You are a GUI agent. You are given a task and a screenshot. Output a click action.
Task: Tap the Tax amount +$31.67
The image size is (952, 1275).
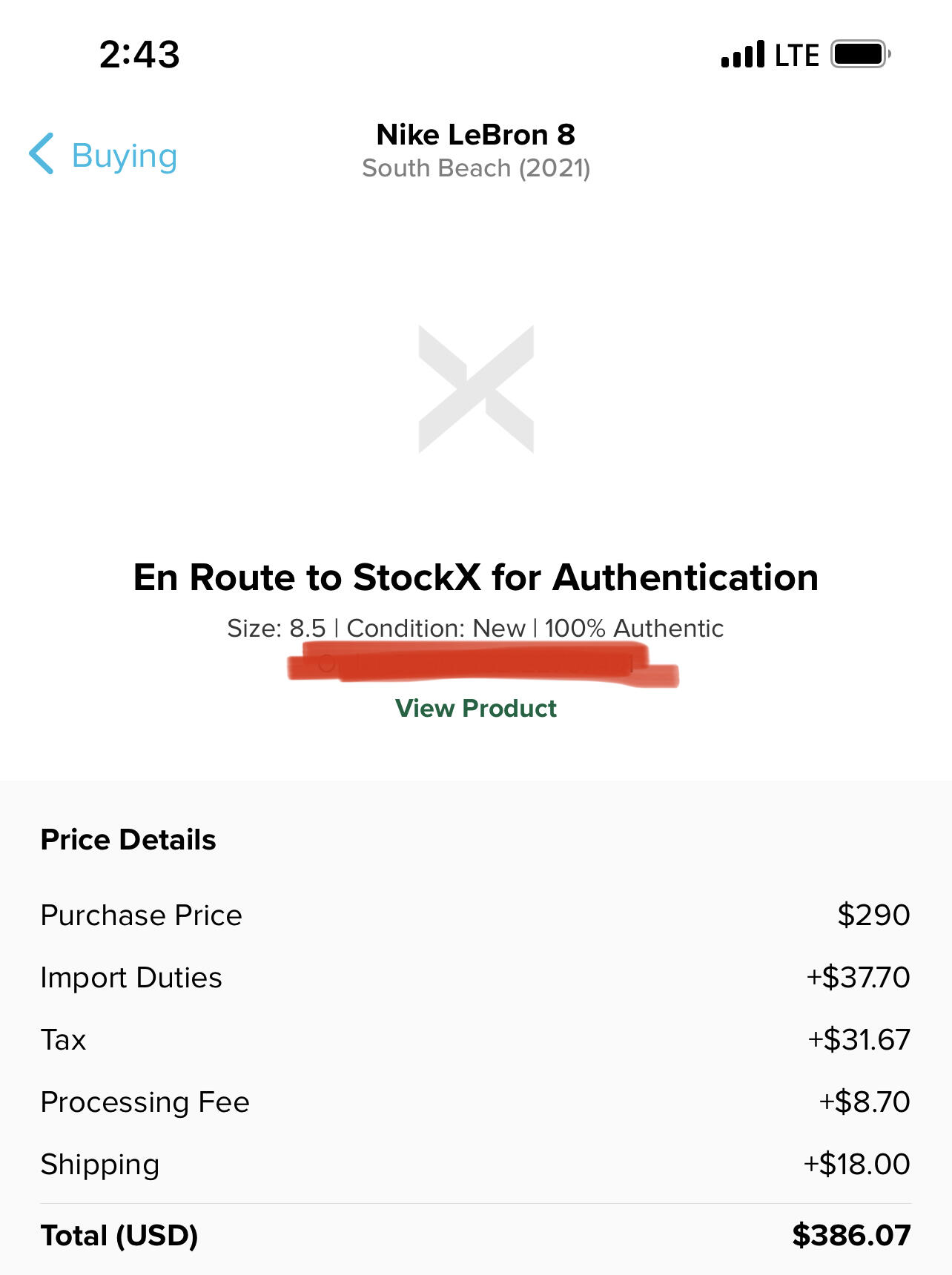point(859,1039)
